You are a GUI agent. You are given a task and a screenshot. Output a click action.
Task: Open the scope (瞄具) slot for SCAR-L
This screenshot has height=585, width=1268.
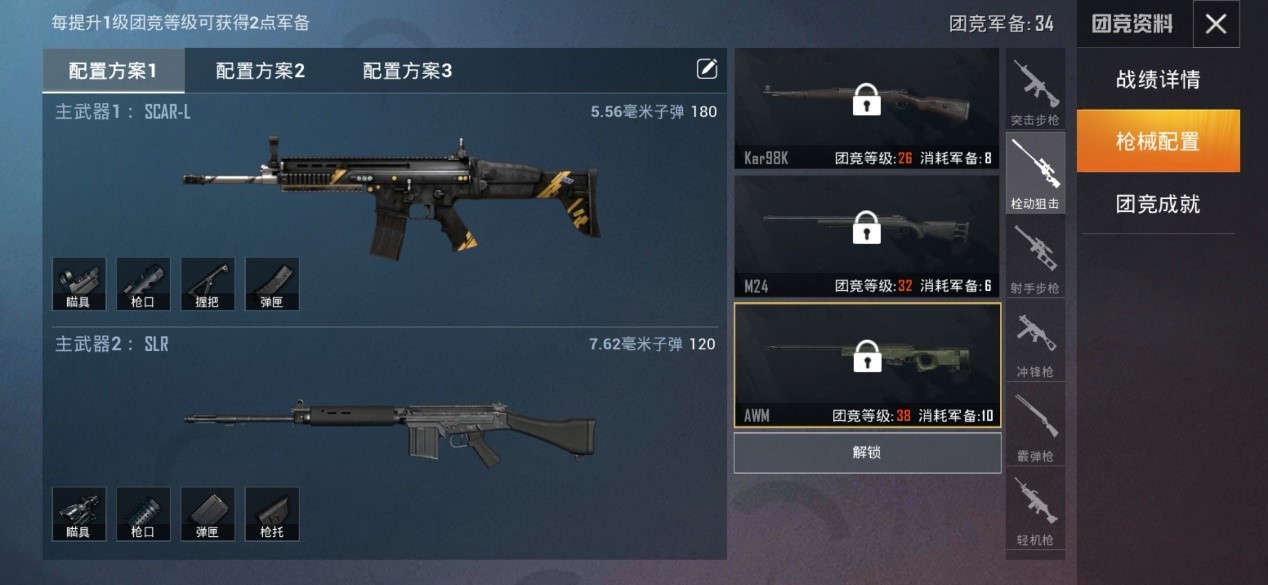pyautogui.click(x=78, y=284)
